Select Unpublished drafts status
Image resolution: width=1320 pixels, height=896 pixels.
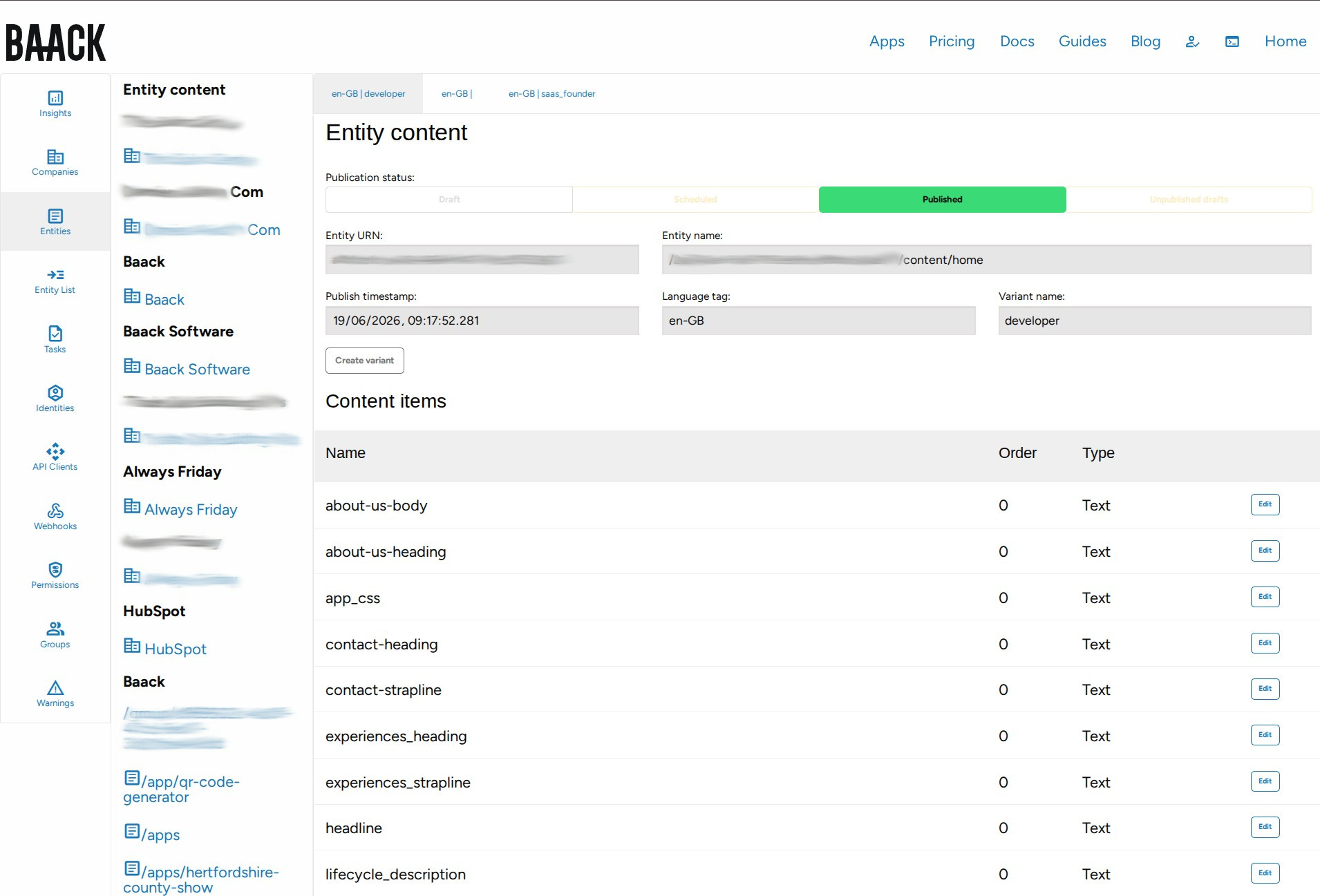pyautogui.click(x=1189, y=200)
